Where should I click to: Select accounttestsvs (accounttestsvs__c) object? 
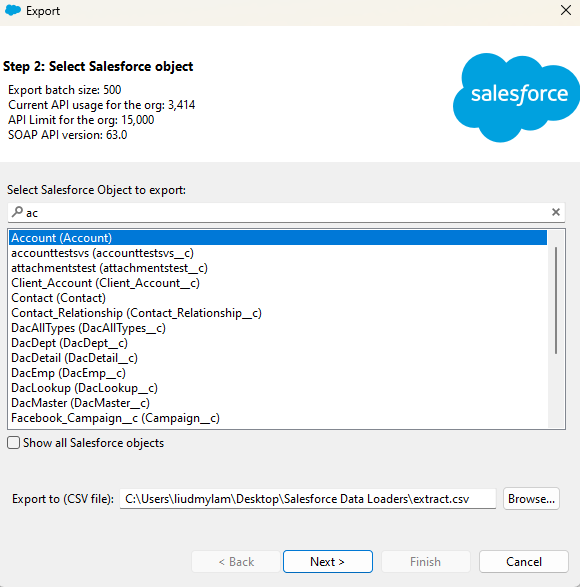pos(277,253)
